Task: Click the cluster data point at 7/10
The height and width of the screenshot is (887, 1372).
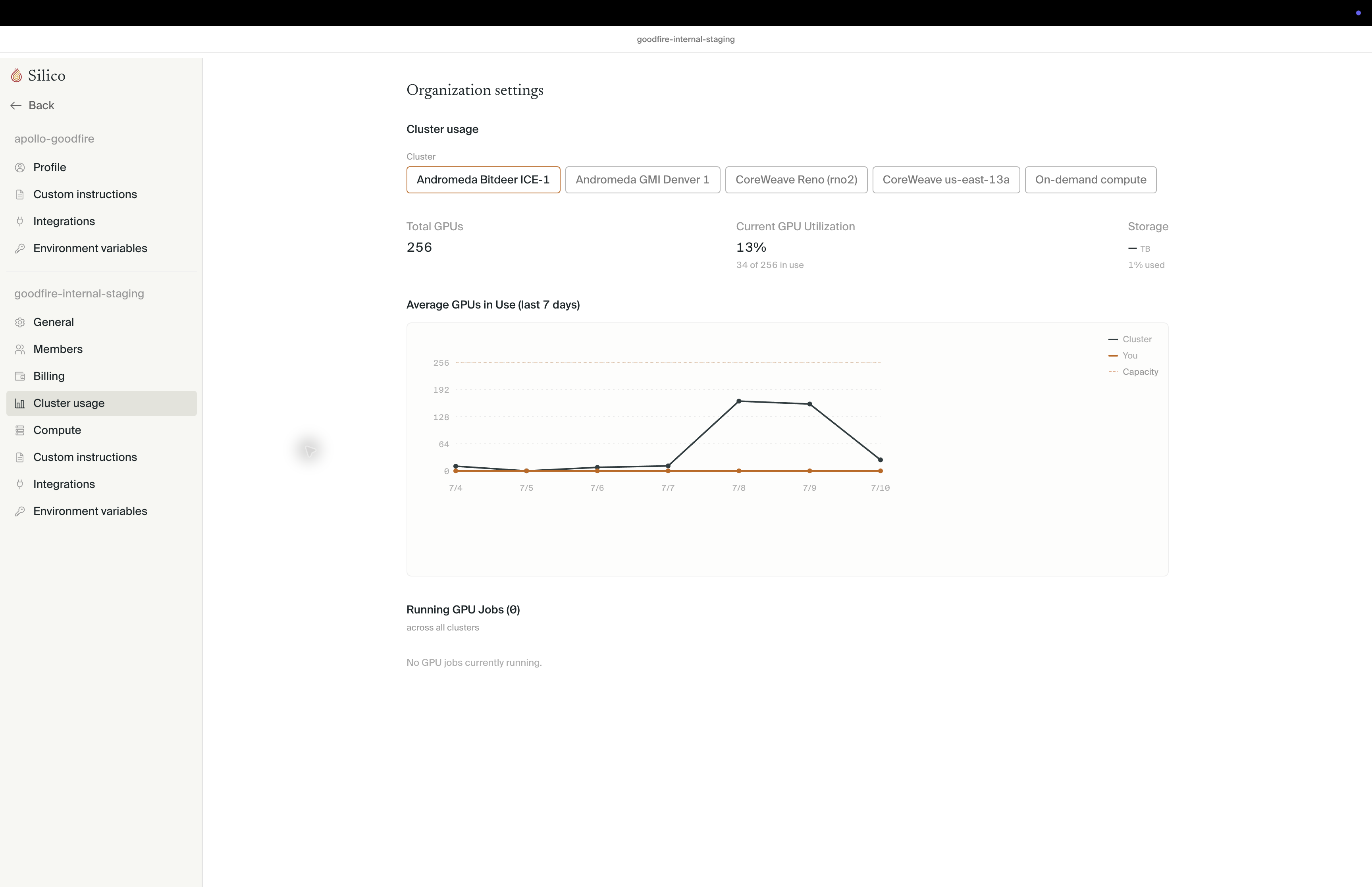Action: 880,460
